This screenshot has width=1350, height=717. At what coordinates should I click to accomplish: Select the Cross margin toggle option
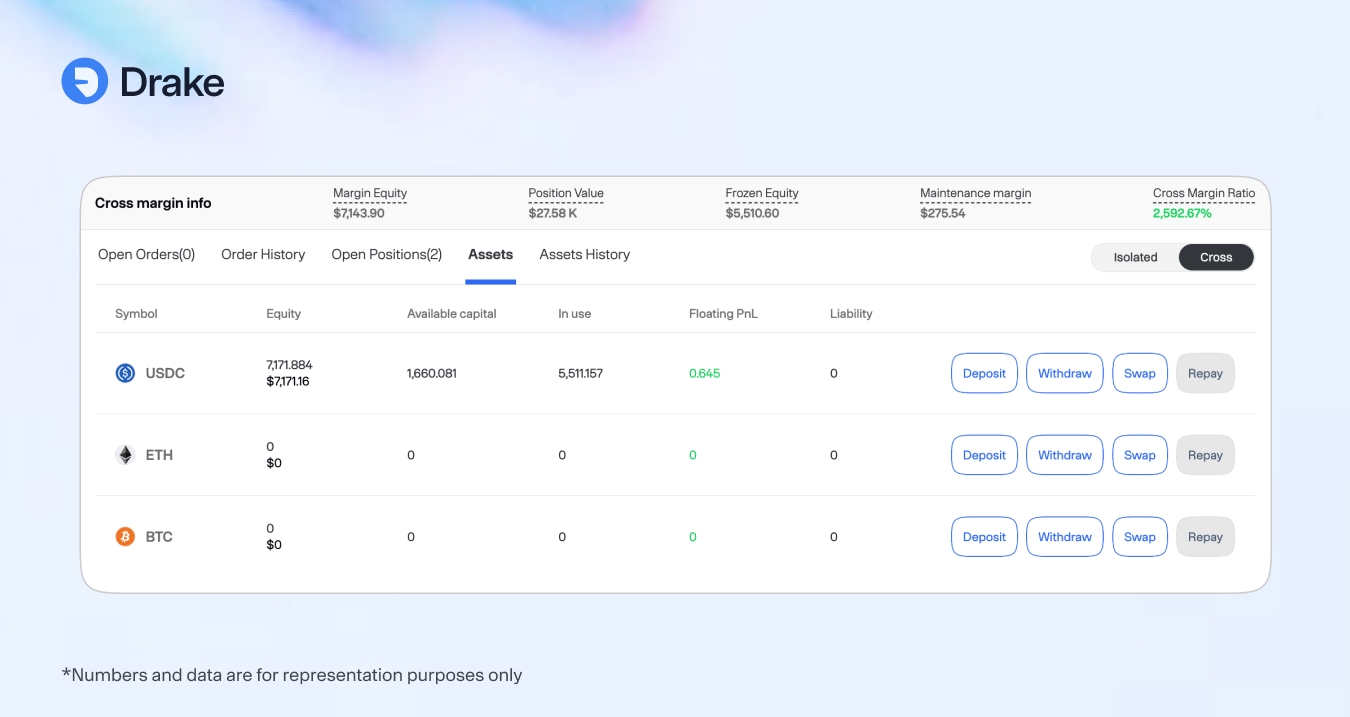coord(1215,257)
